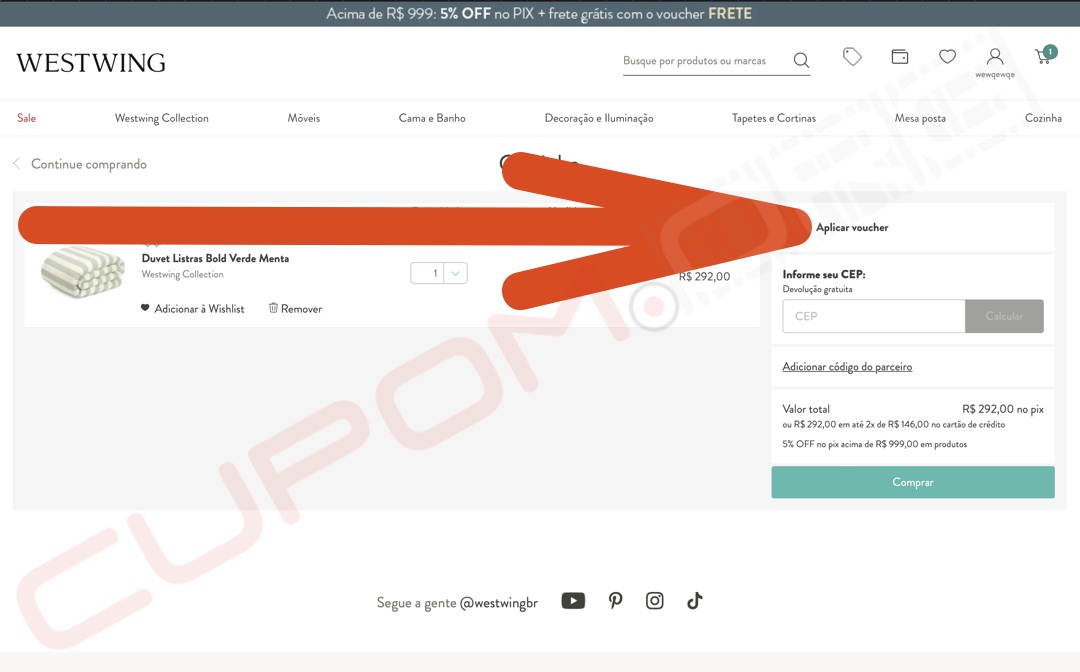Screen dimensions: 1080x672
Task: Click the trash icon next to Remover
Action: click(273, 308)
